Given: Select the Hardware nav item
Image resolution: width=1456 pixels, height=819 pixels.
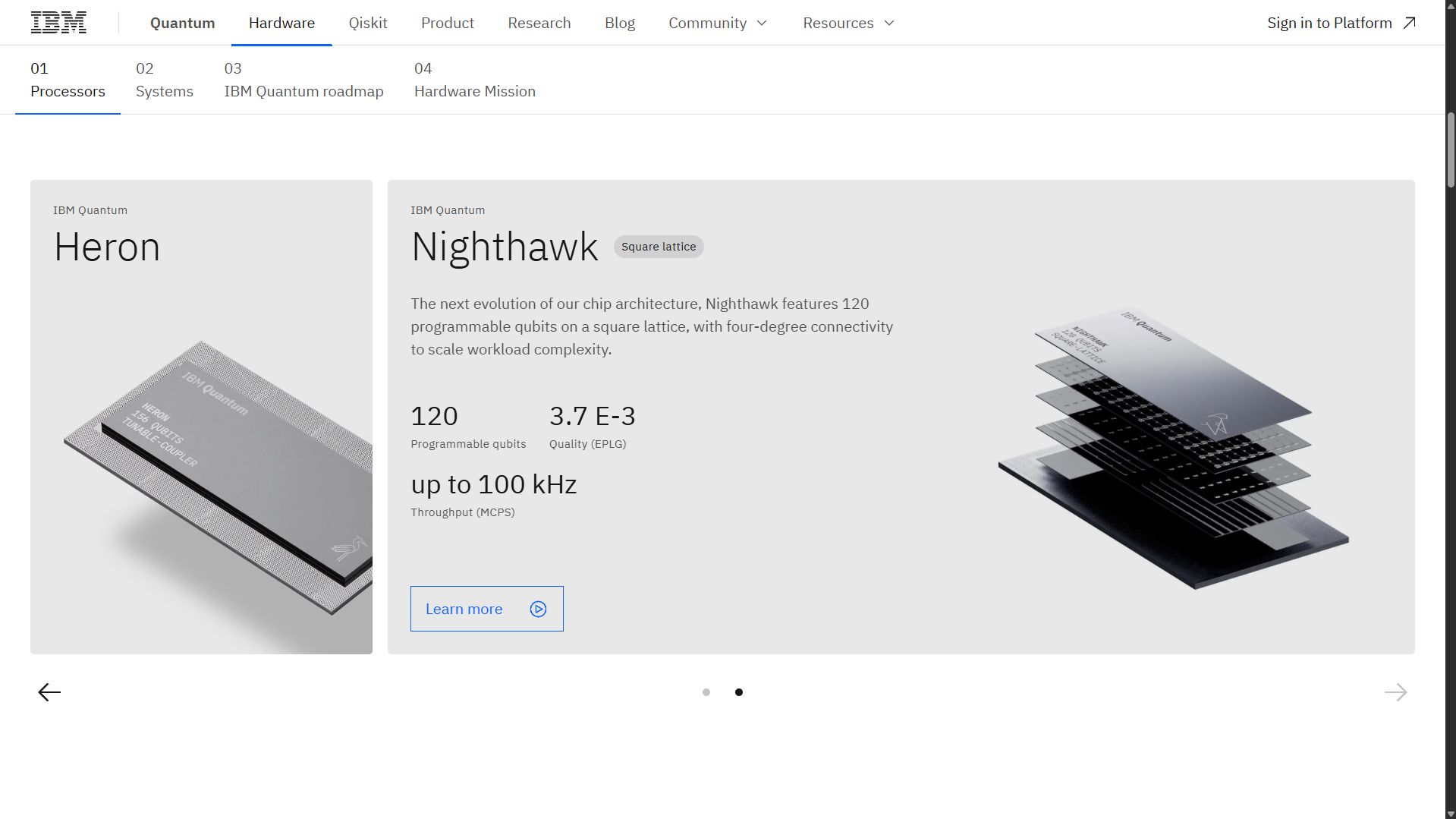Looking at the screenshot, I should [281, 23].
